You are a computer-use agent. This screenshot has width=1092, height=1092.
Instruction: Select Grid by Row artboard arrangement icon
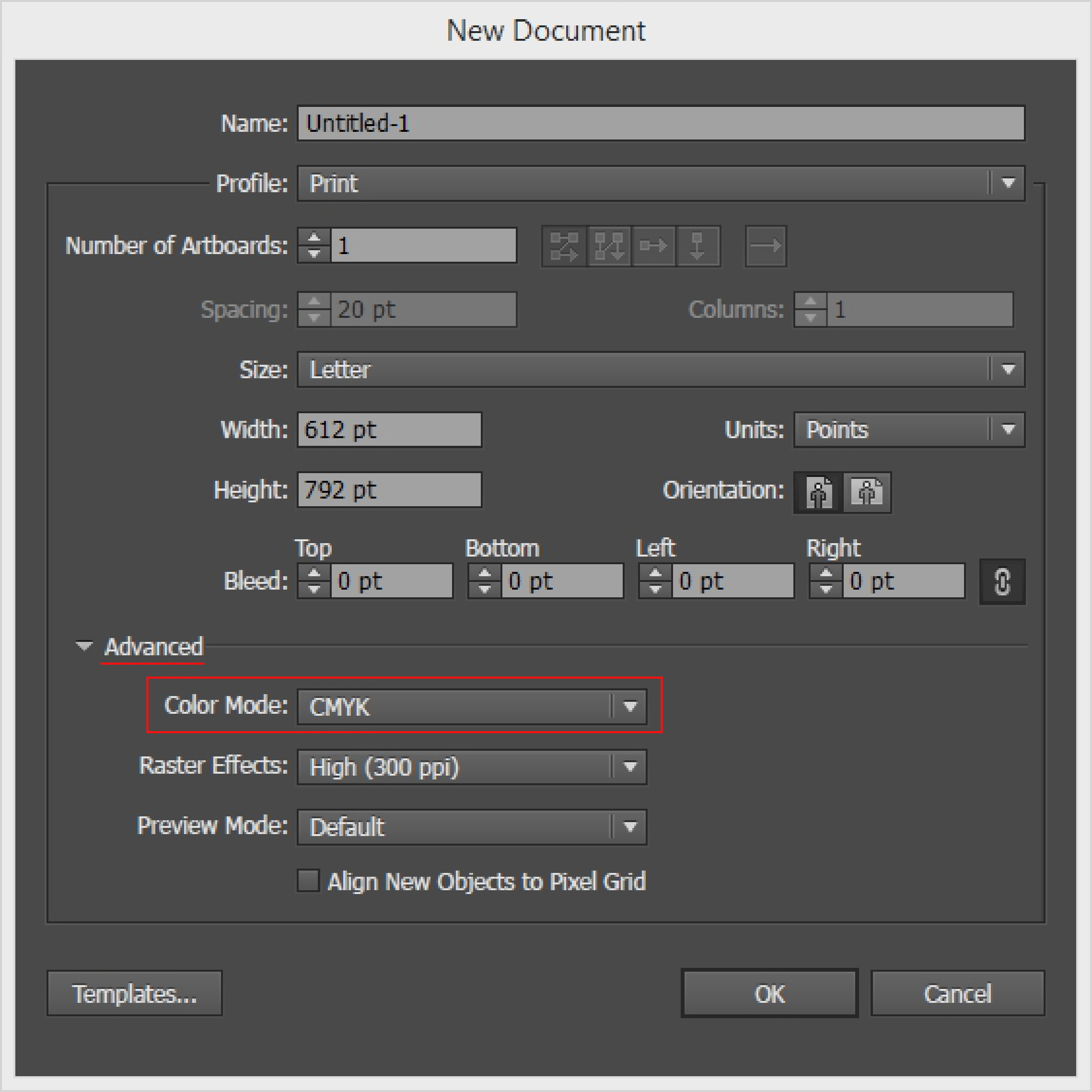click(564, 246)
